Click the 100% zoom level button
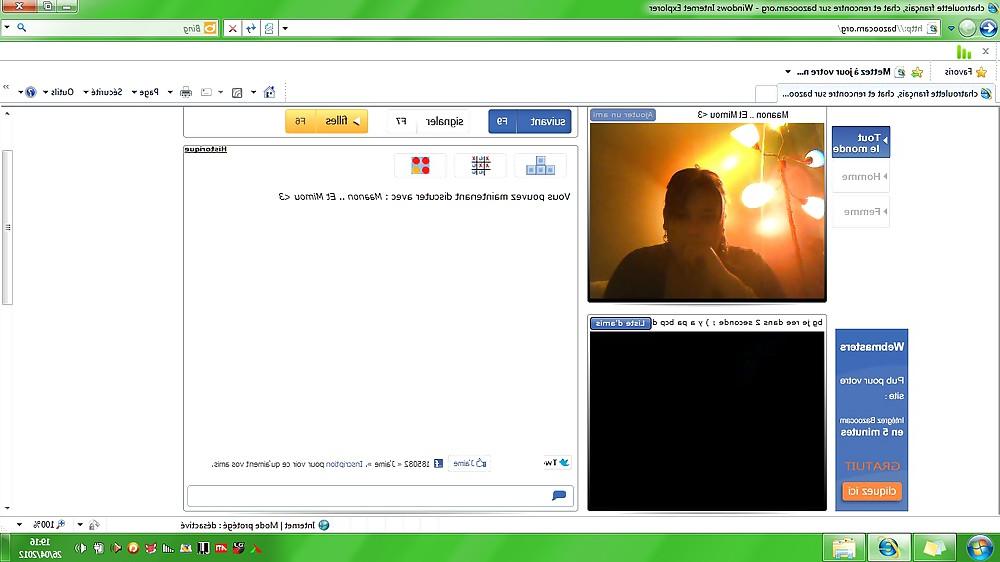The image size is (1000, 562). tap(50, 524)
